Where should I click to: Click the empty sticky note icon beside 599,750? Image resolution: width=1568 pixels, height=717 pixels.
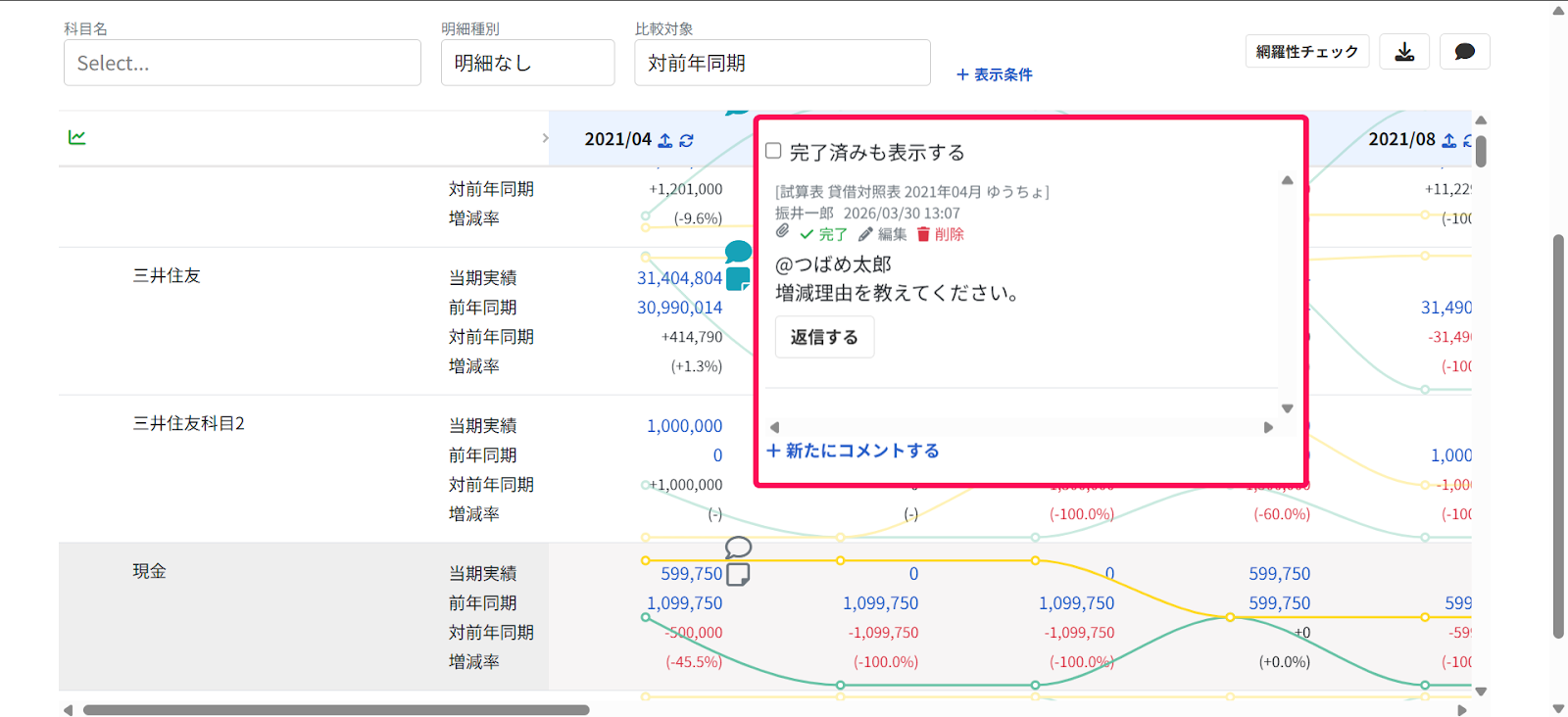point(738,574)
